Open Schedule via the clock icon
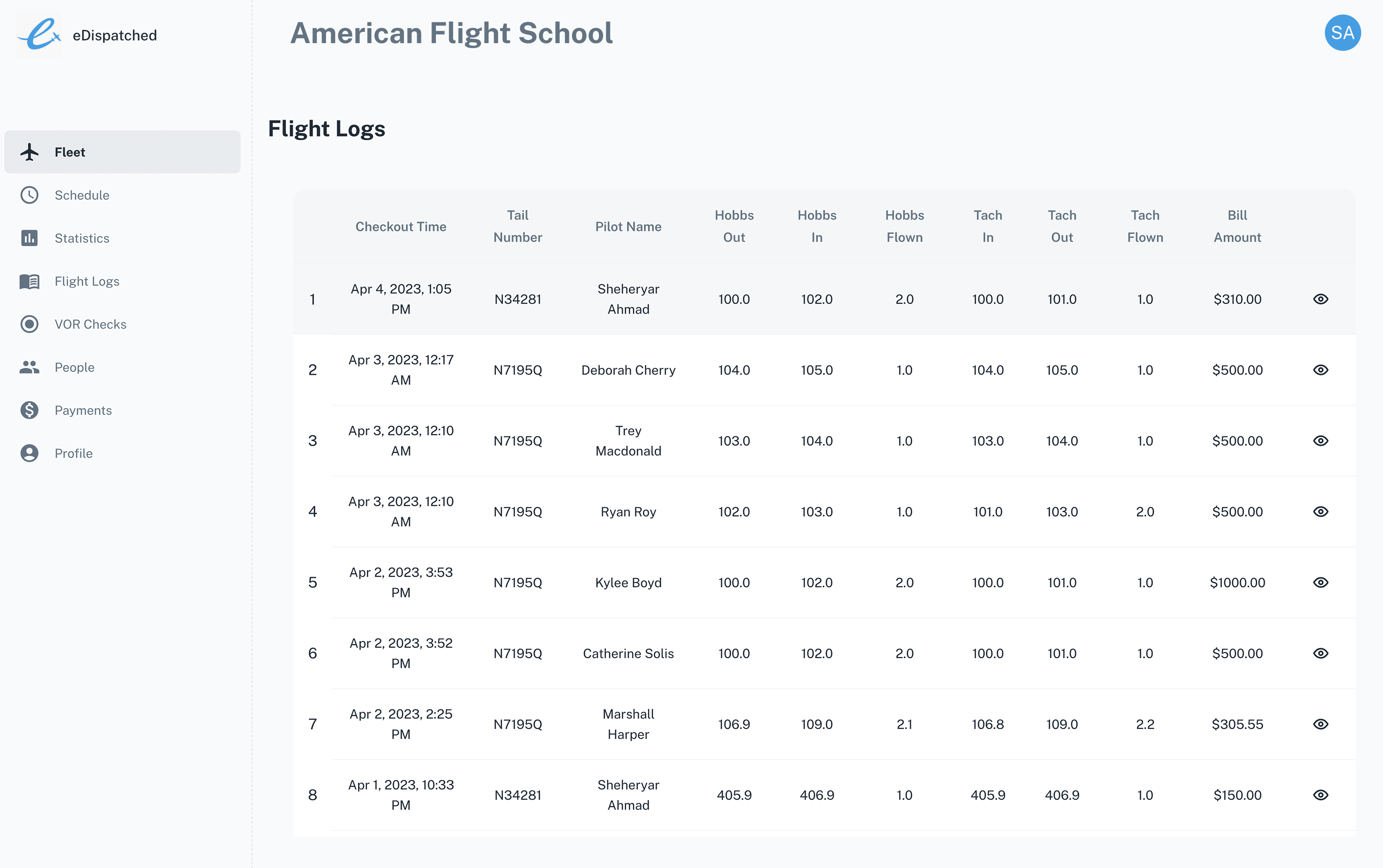 click(x=29, y=195)
